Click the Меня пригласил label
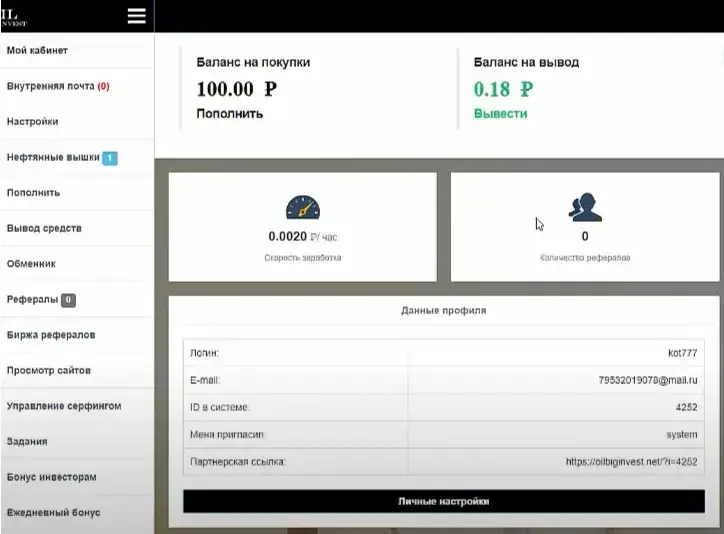The image size is (724, 534). [x=227, y=434]
